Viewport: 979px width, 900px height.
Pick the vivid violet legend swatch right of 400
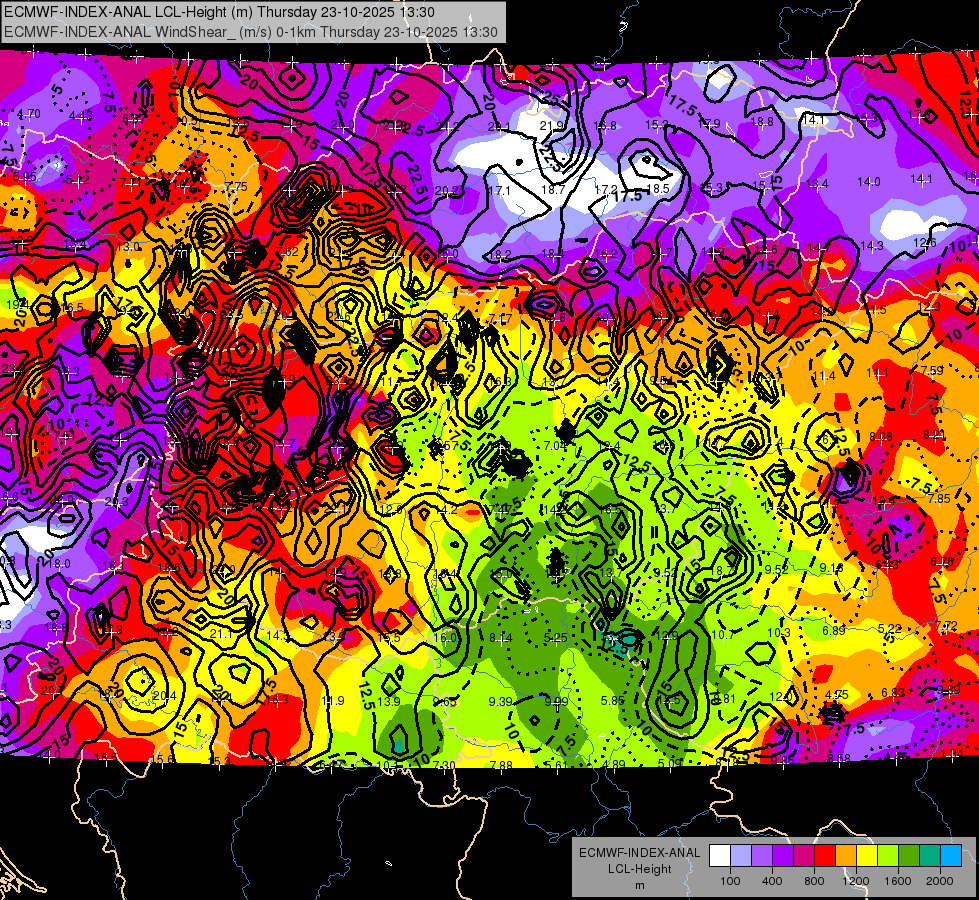click(x=784, y=856)
